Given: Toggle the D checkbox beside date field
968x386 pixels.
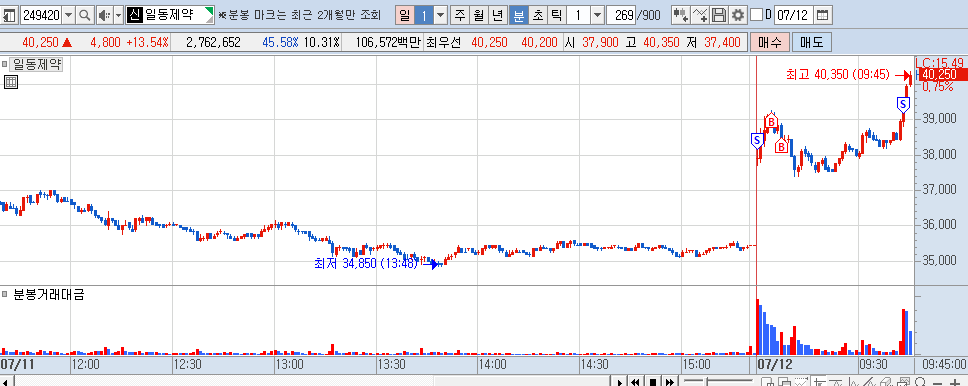Looking at the screenshot, I should 756,15.
